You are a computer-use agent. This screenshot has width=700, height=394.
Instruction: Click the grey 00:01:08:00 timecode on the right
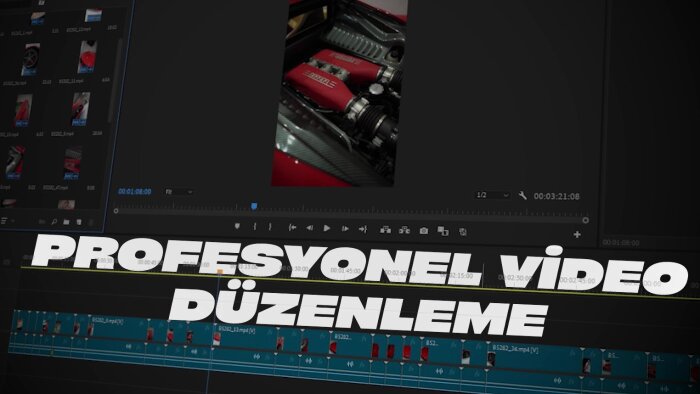(x=621, y=242)
